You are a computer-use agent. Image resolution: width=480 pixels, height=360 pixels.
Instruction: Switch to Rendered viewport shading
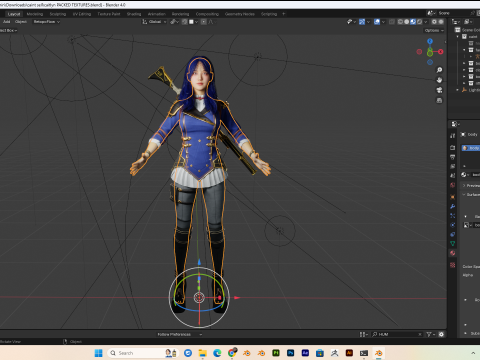click(x=419, y=22)
